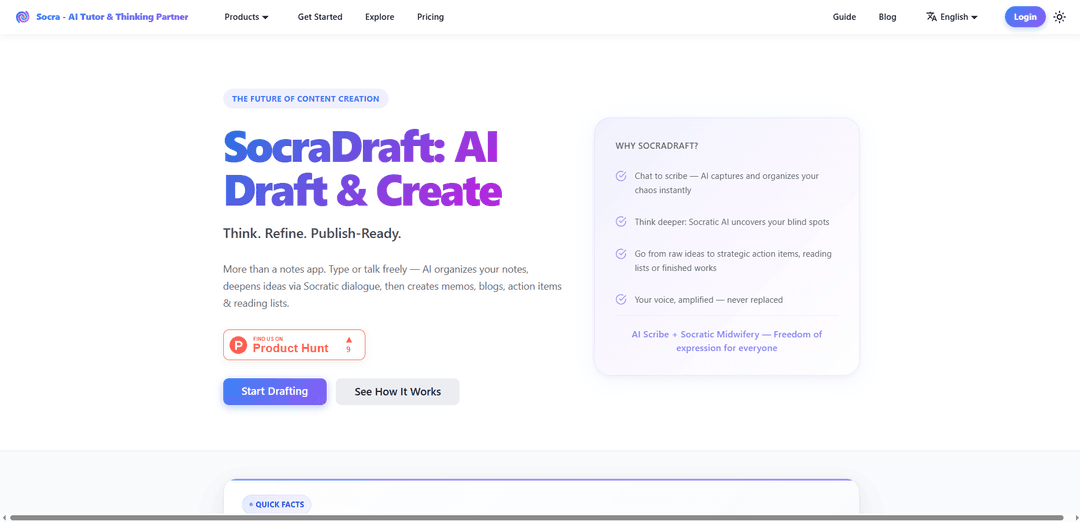This screenshot has height=522, width=1080.
Task: Click the Think deeper: Socratic AI text
Action: (731, 222)
